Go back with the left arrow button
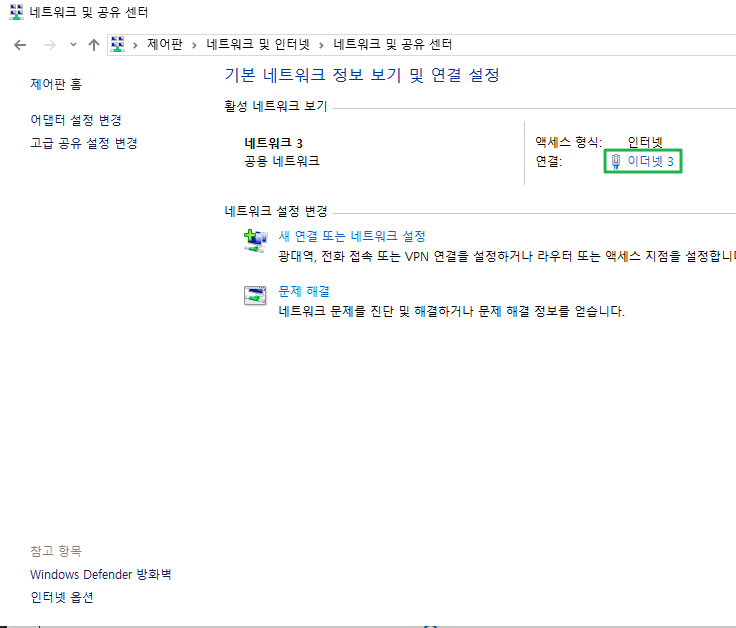 (x=20, y=45)
